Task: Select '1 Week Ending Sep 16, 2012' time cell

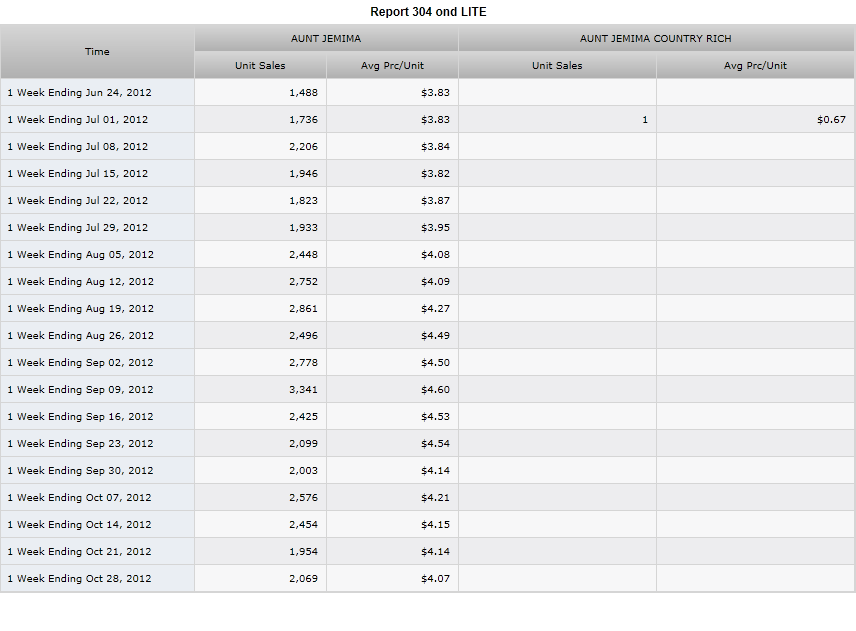Action: tap(97, 416)
